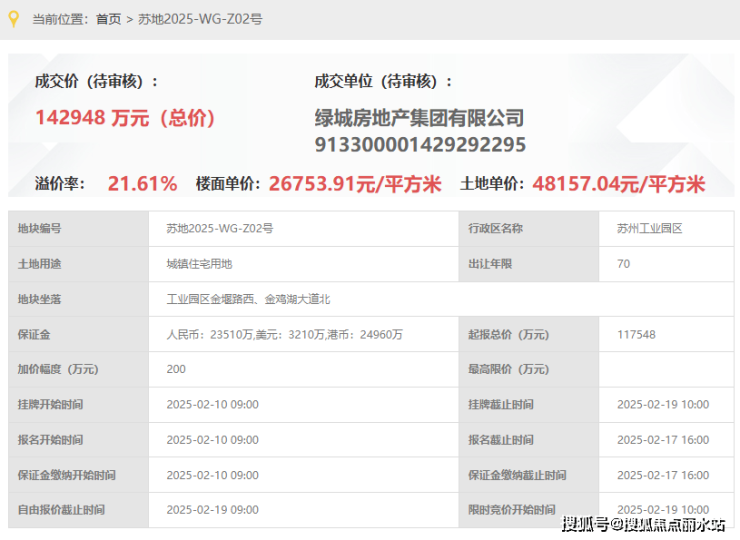Select the company code 913300001429292295
This screenshot has width=740, height=540.
(x=420, y=145)
